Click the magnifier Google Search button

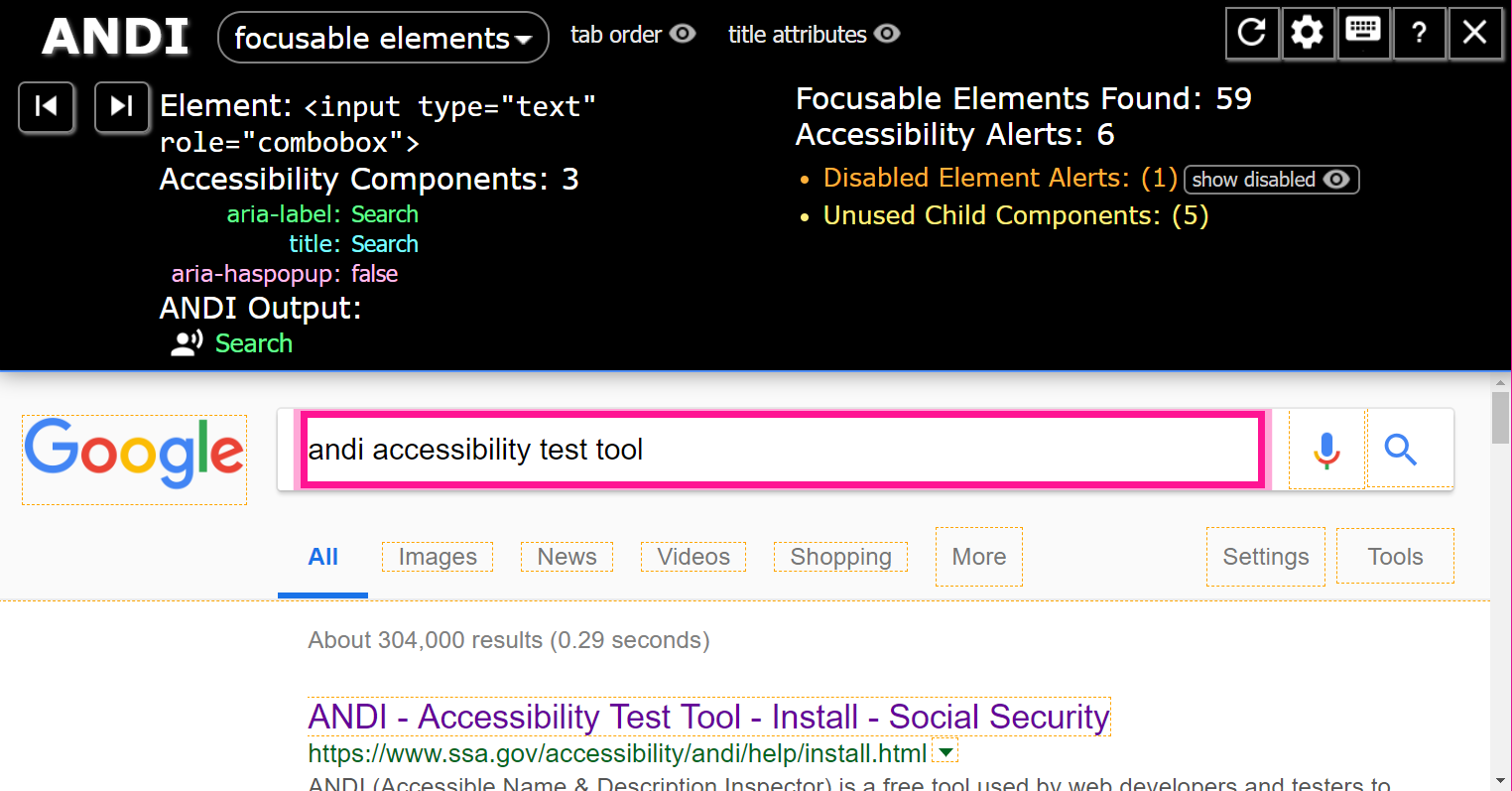[1400, 450]
